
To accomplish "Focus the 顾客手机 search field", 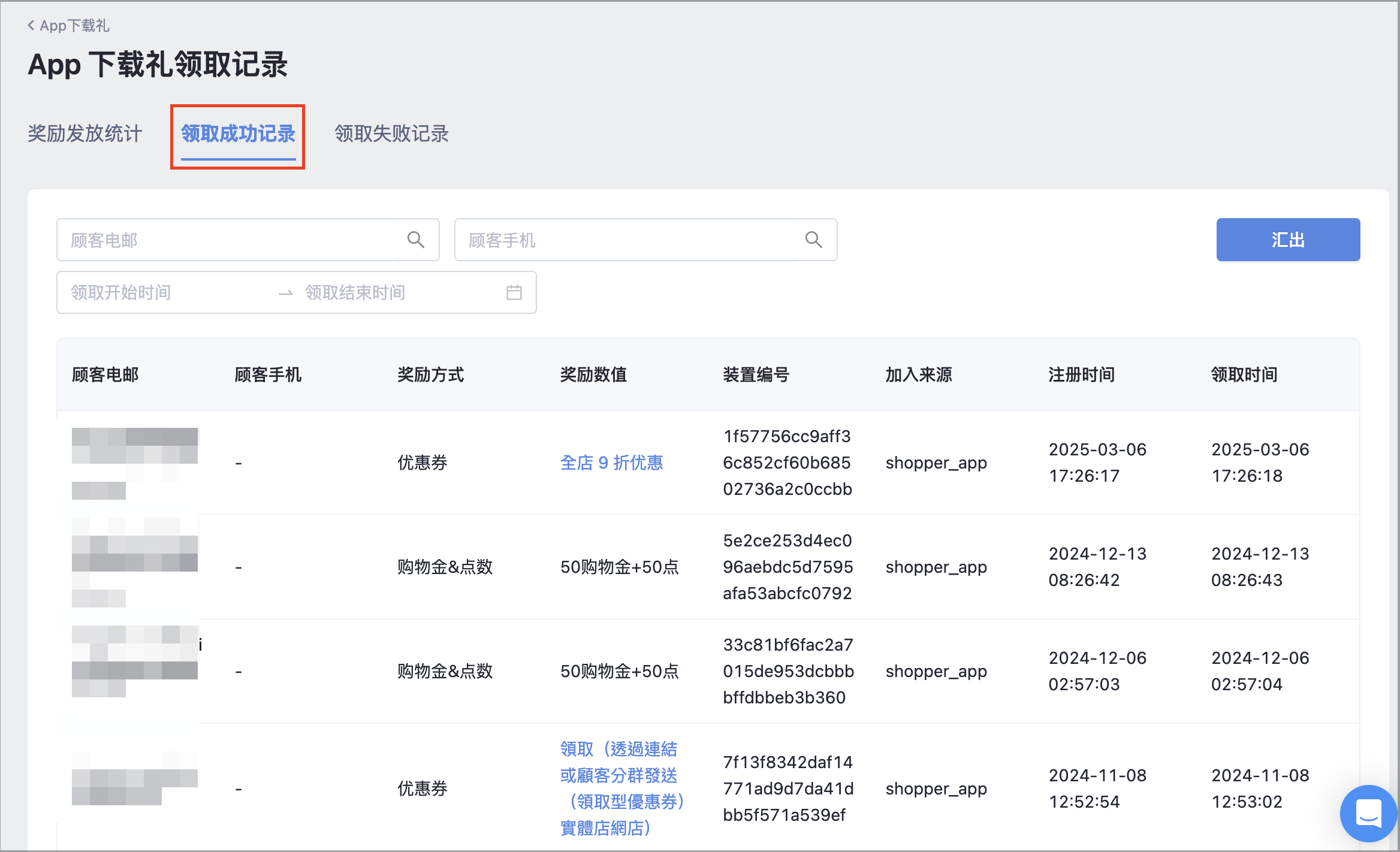I will [x=645, y=240].
